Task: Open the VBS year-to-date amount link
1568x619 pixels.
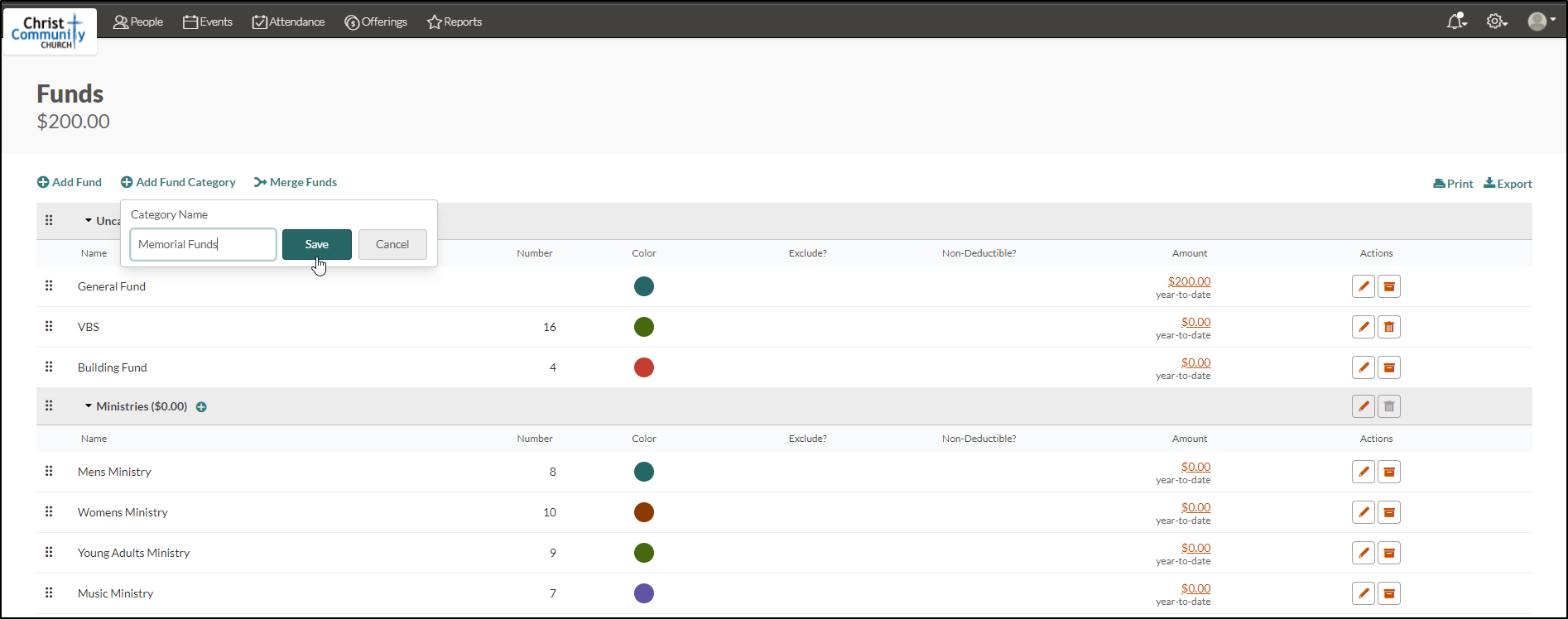Action: [x=1195, y=322]
